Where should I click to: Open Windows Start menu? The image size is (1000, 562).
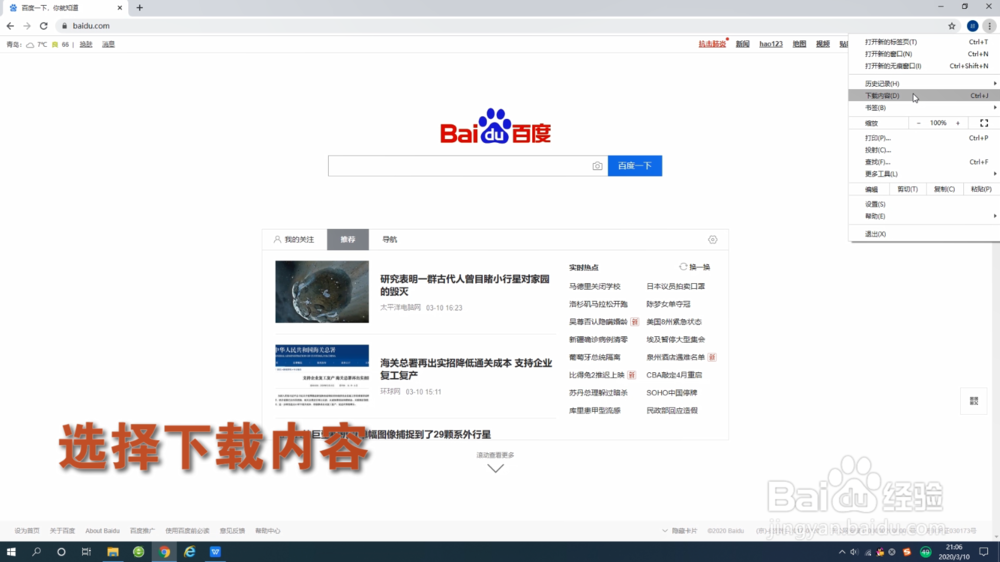[x=11, y=552]
